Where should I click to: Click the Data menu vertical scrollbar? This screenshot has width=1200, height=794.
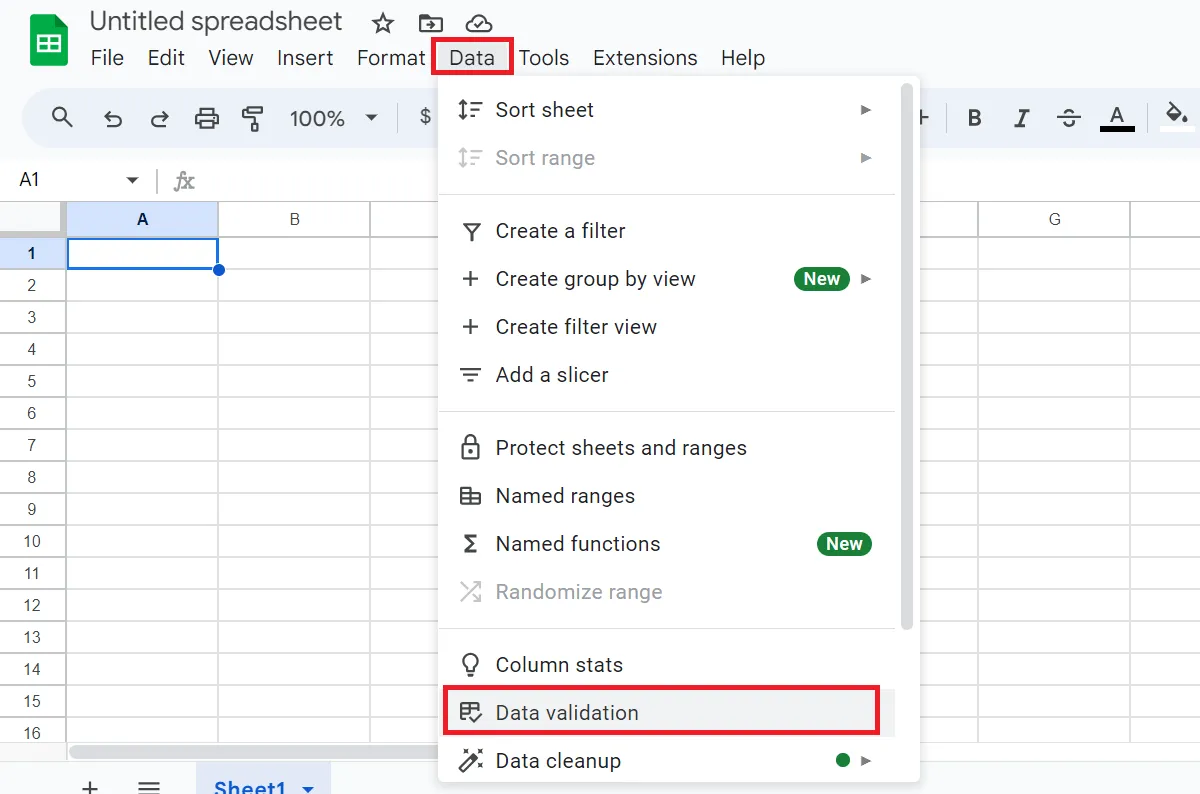click(907, 357)
